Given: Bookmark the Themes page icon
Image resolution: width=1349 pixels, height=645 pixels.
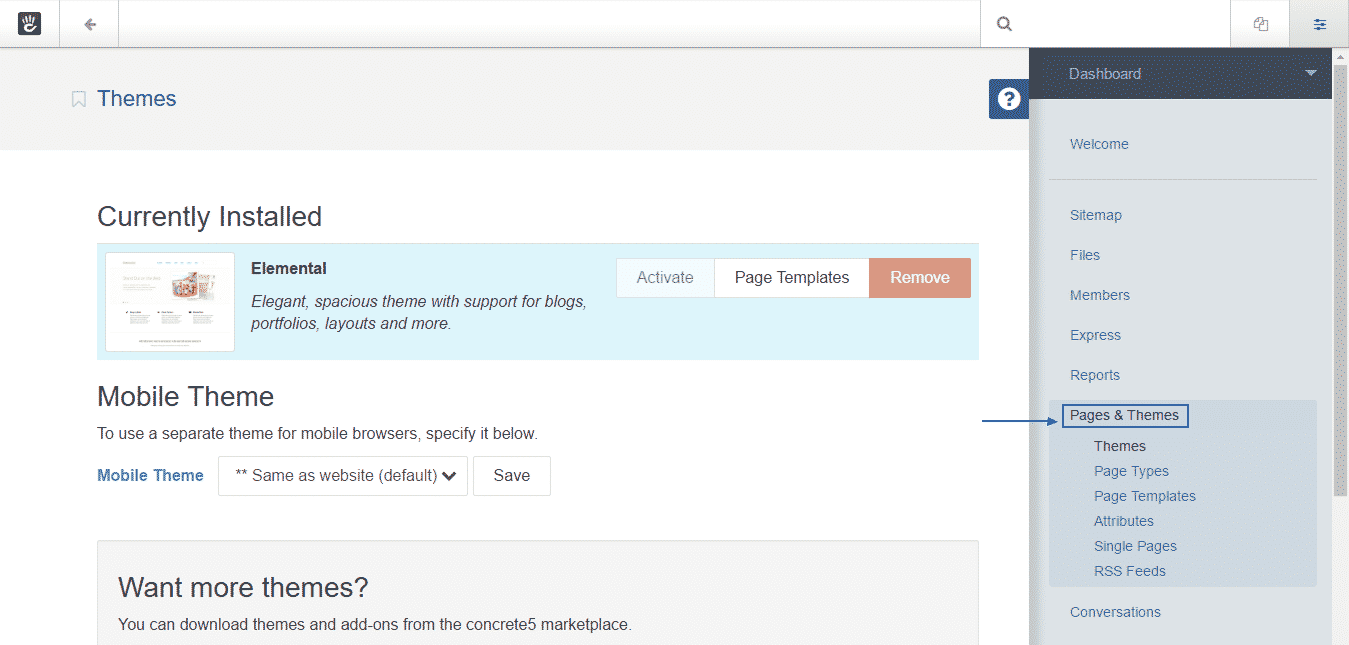Looking at the screenshot, I should tap(78, 99).
